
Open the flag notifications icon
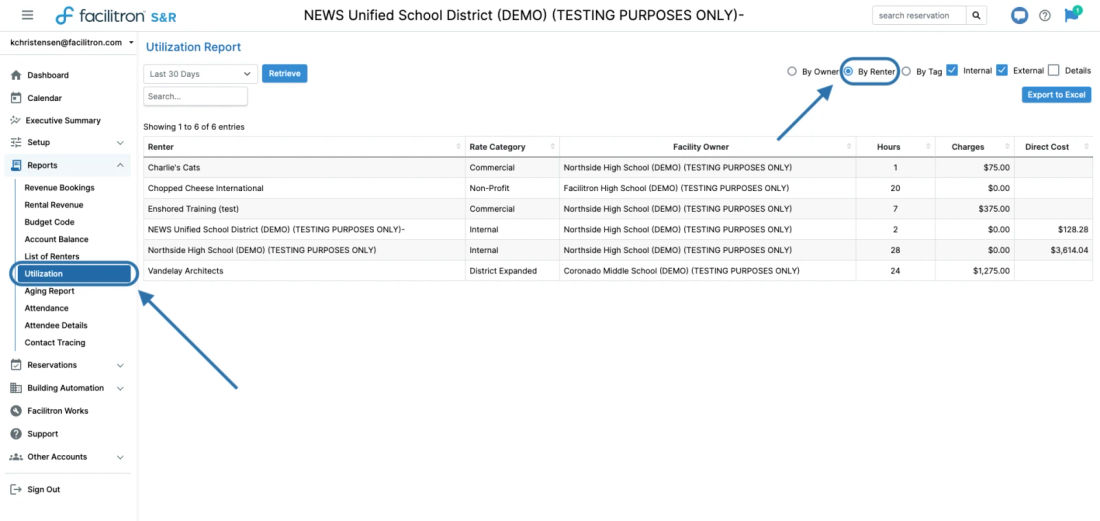click(1071, 15)
